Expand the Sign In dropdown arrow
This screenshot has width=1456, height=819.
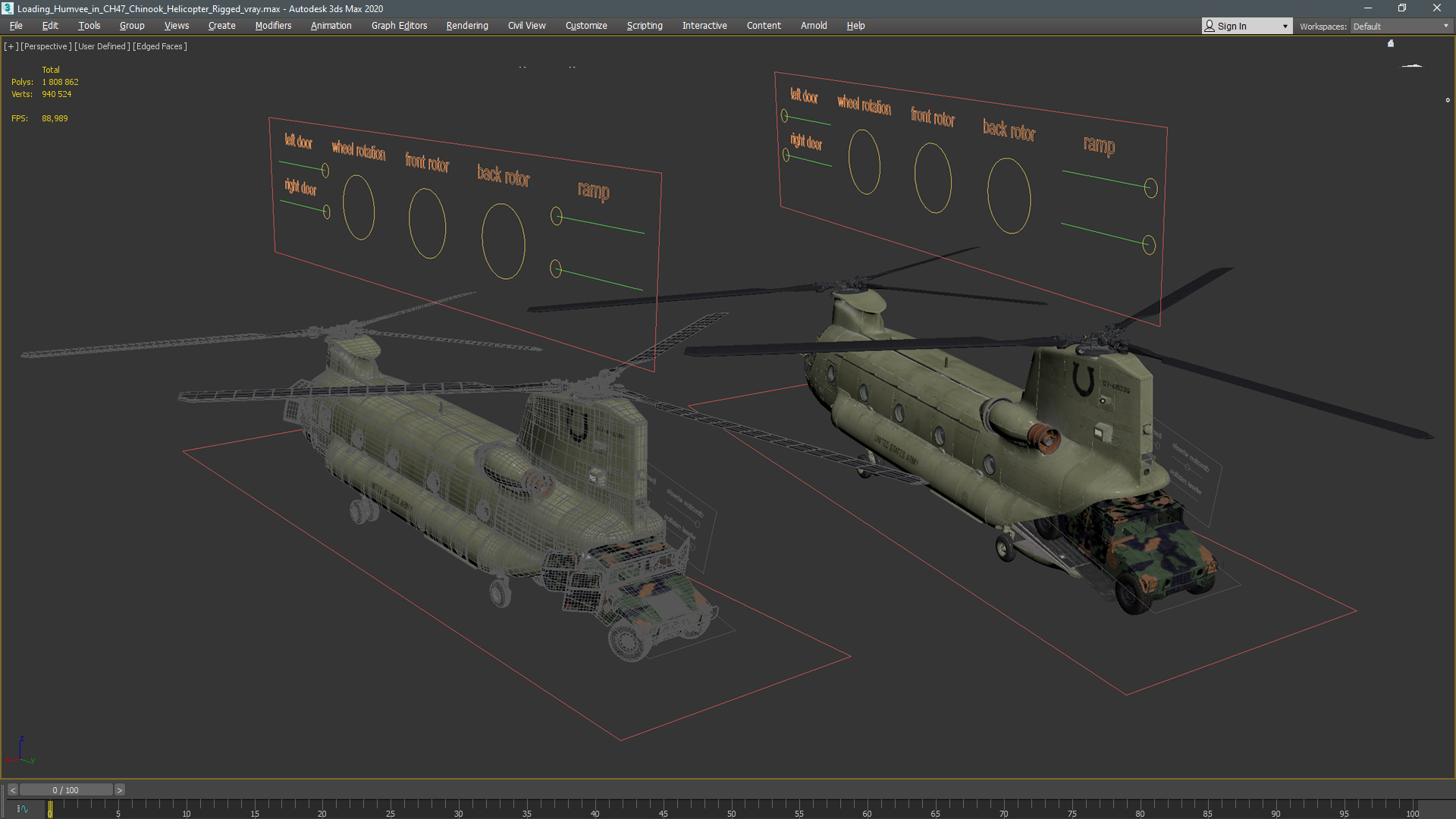pyautogui.click(x=1285, y=27)
